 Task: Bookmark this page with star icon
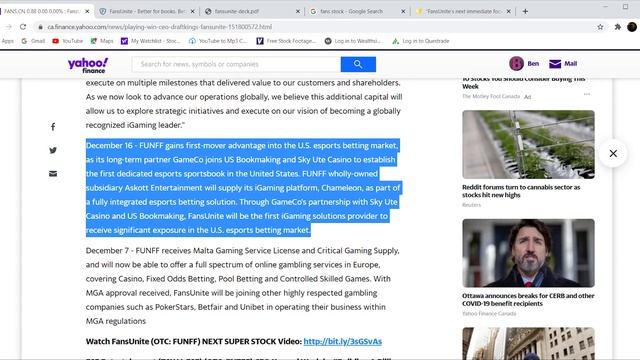(600, 27)
